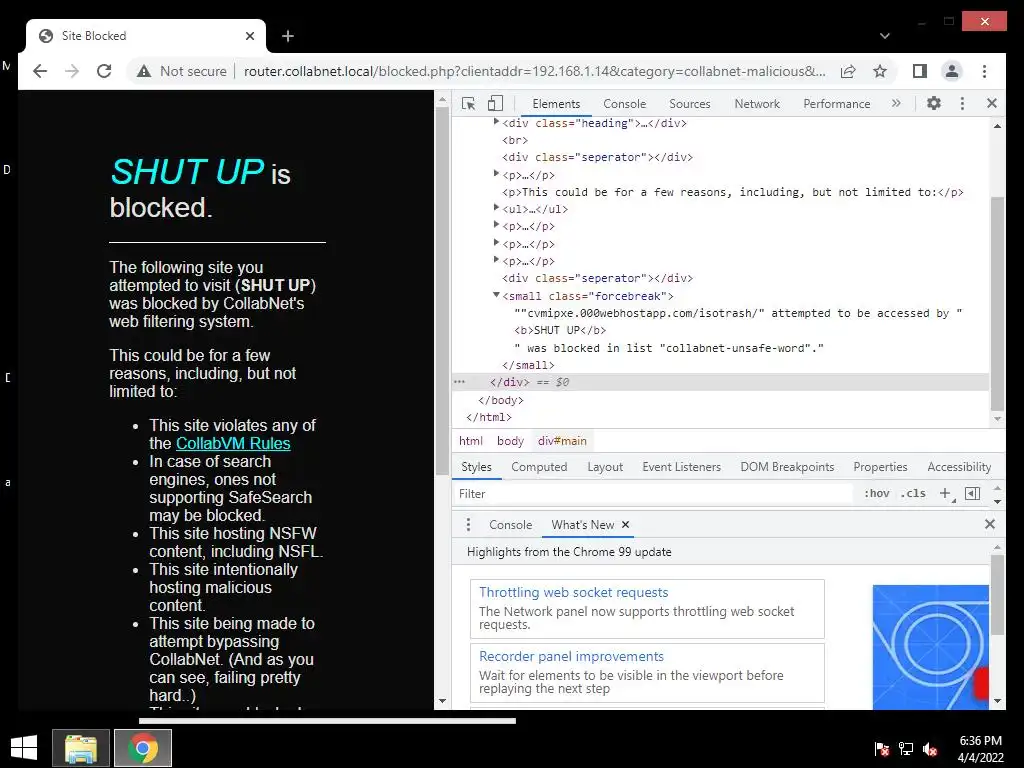This screenshot has width=1024, height=768.
Task: Switch to the Elements tab
Action: [556, 104]
